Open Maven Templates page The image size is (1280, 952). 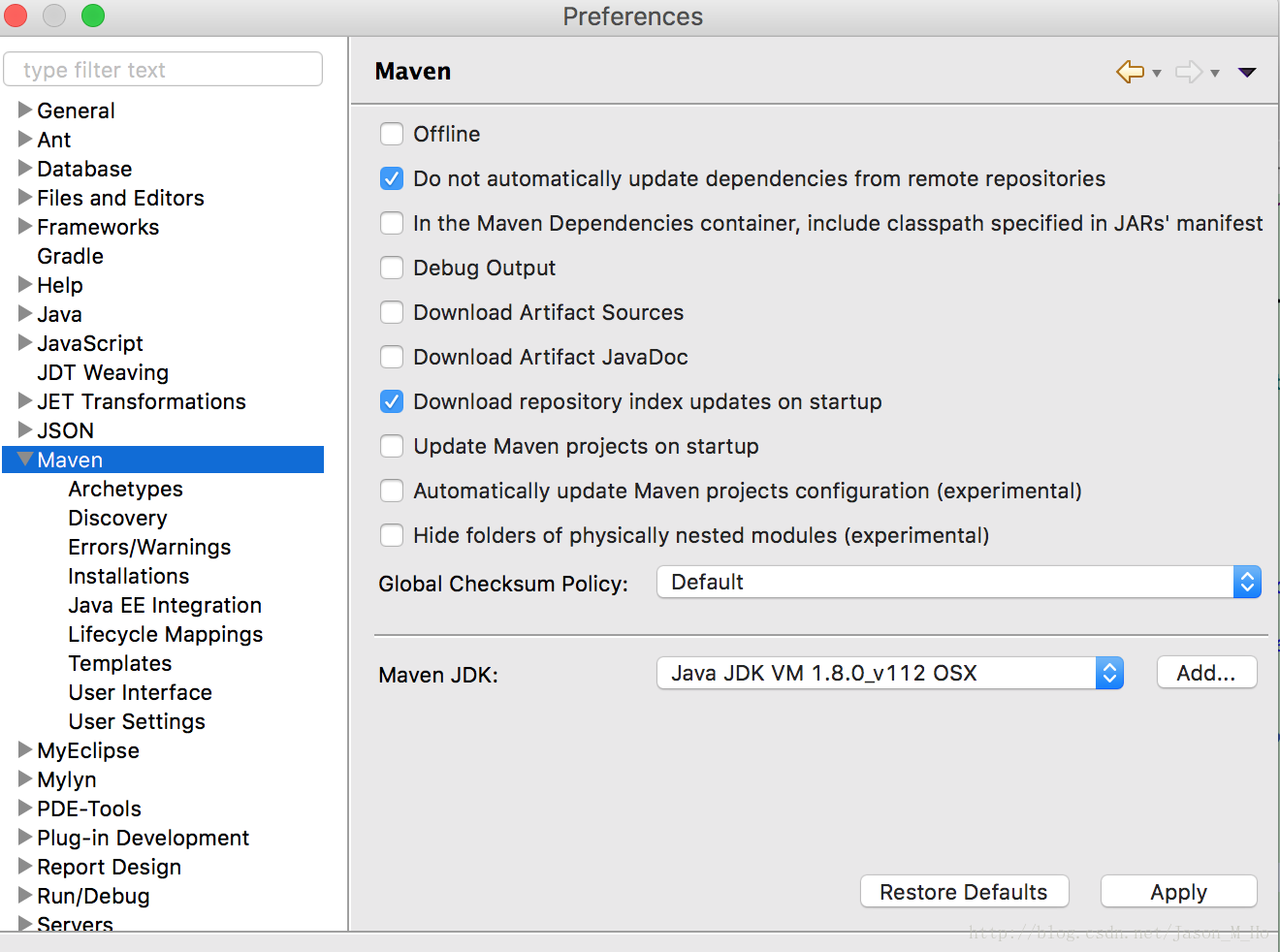(119, 663)
